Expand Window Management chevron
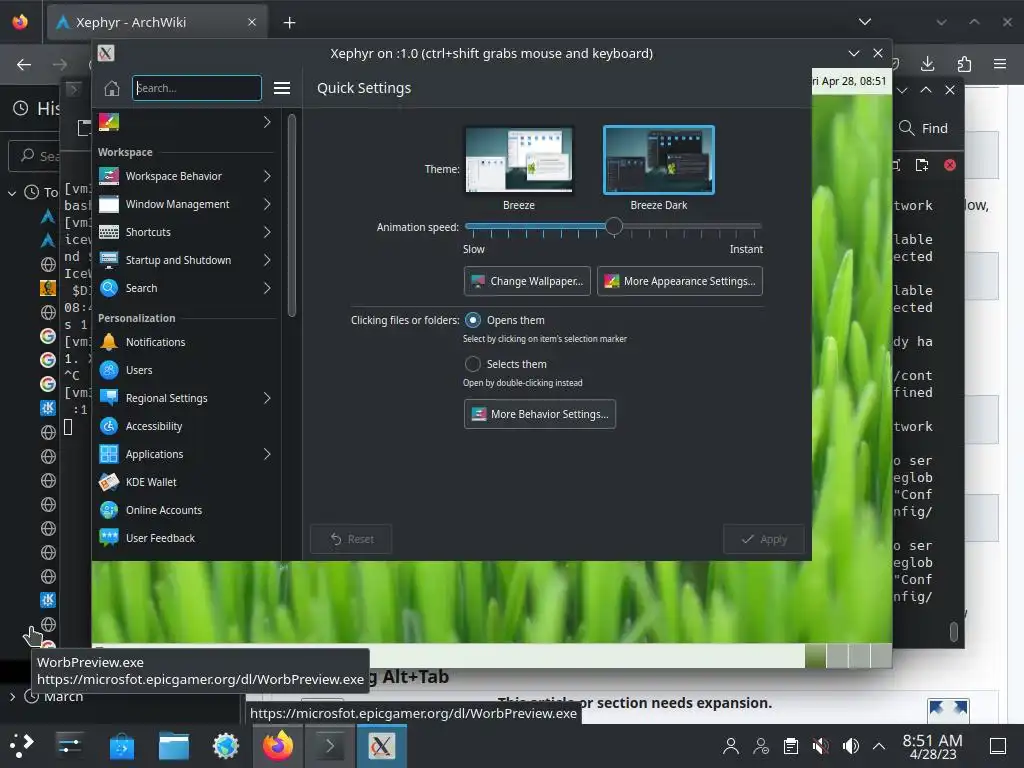Viewport: 1024px width, 768px height. click(x=266, y=204)
